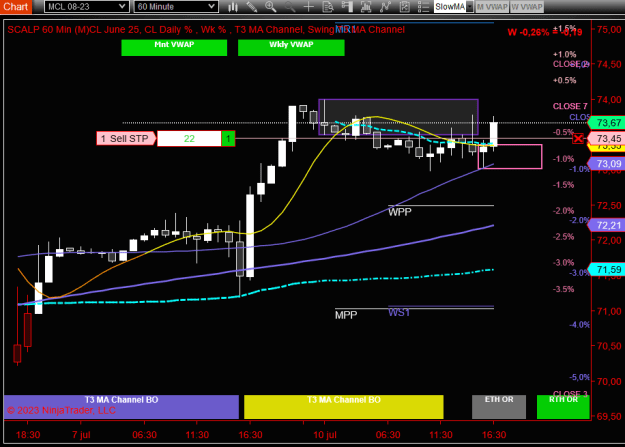Viewport: 625px width, 447px height.
Task: Toggle the M VWAP button
Action: [x=492, y=7]
